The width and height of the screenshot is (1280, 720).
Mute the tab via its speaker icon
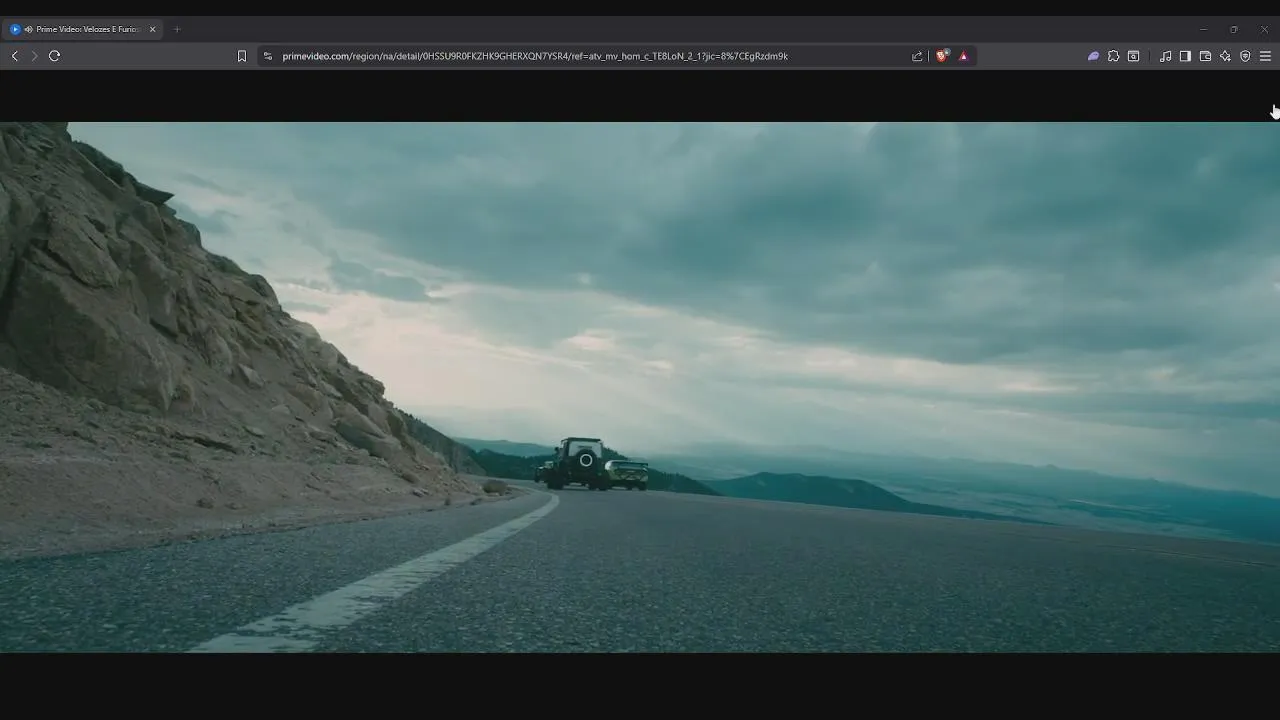point(28,29)
